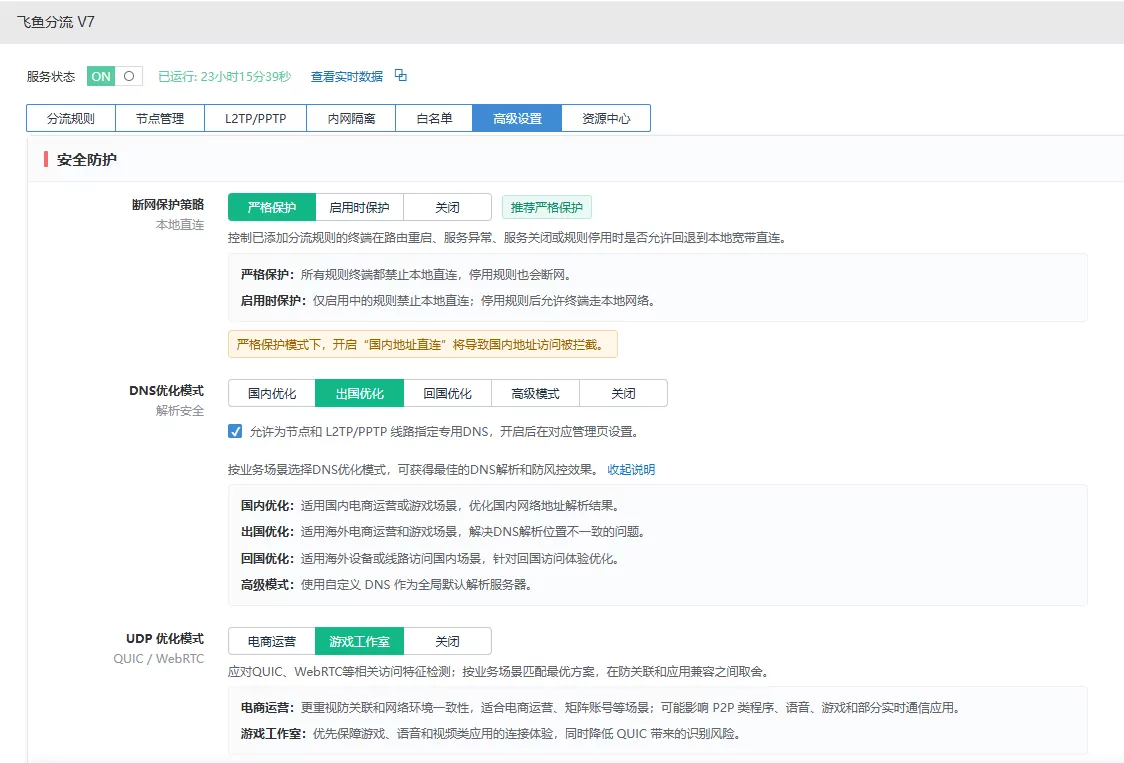The width and height of the screenshot is (1124, 763).
Task: Click the 本地直连 sublabel
Action: click(180, 224)
